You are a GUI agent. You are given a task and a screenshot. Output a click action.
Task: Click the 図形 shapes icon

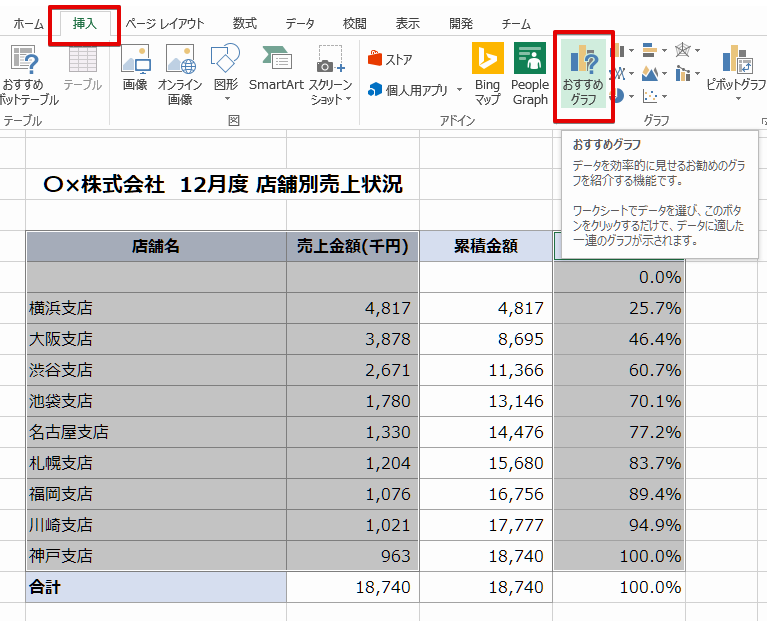click(226, 58)
